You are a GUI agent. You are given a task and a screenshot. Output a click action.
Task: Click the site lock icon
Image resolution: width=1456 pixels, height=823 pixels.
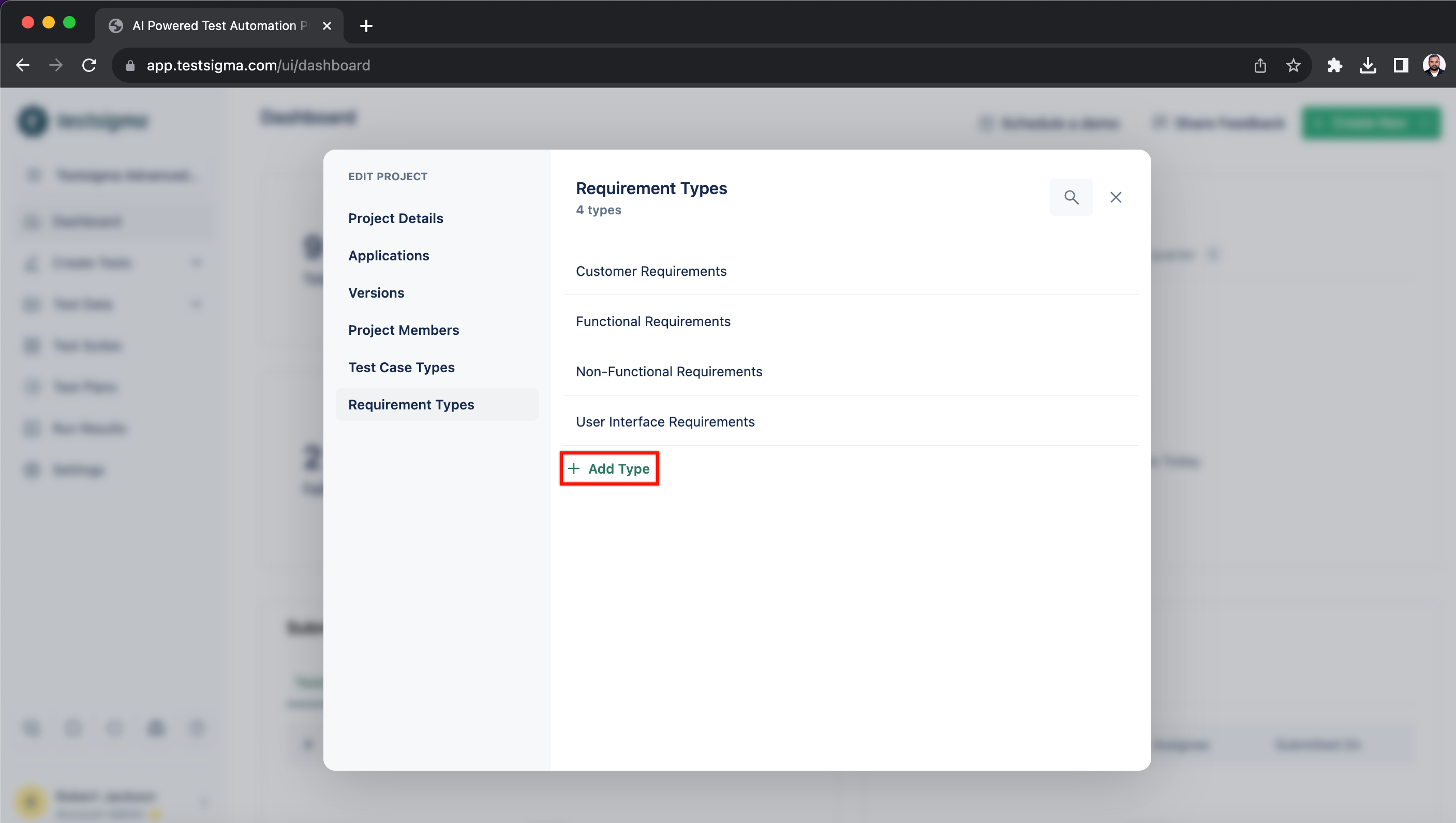(130, 66)
